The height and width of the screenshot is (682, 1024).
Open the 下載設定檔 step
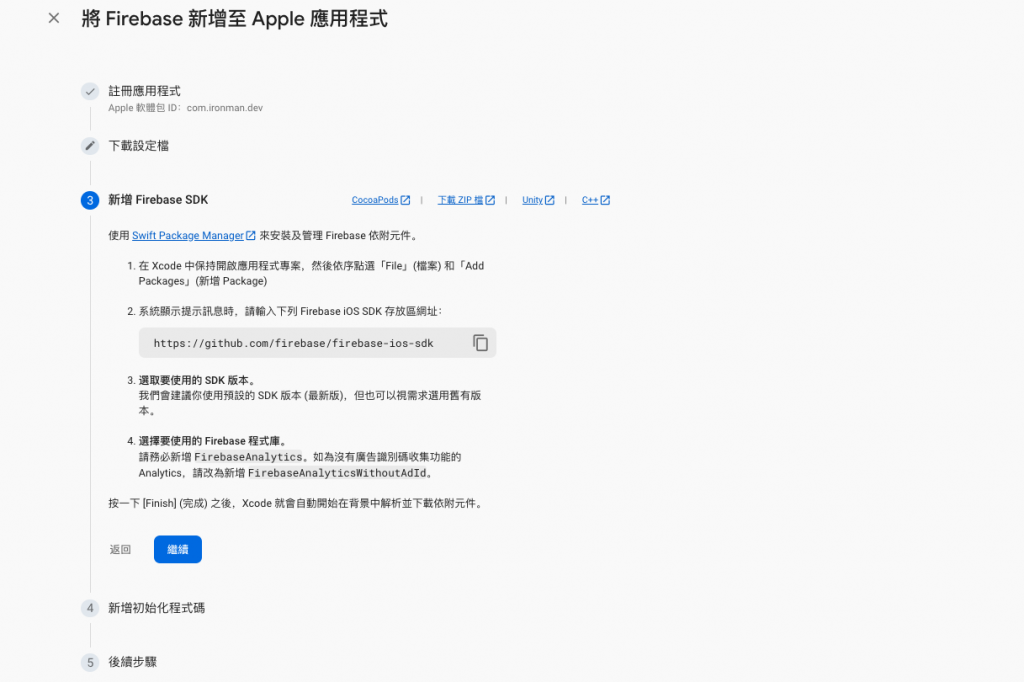(x=138, y=146)
